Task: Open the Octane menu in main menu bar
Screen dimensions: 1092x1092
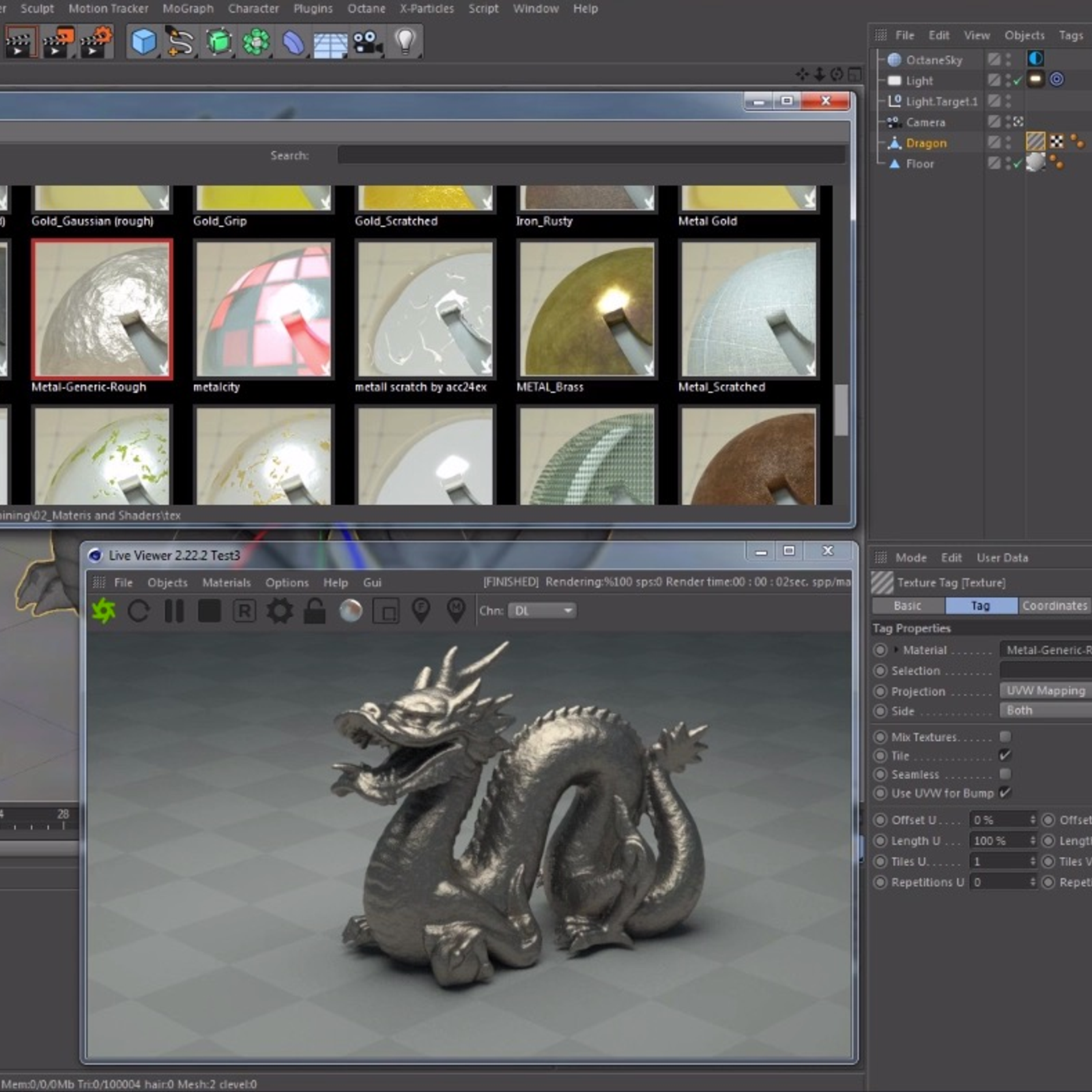Action: 367,9
